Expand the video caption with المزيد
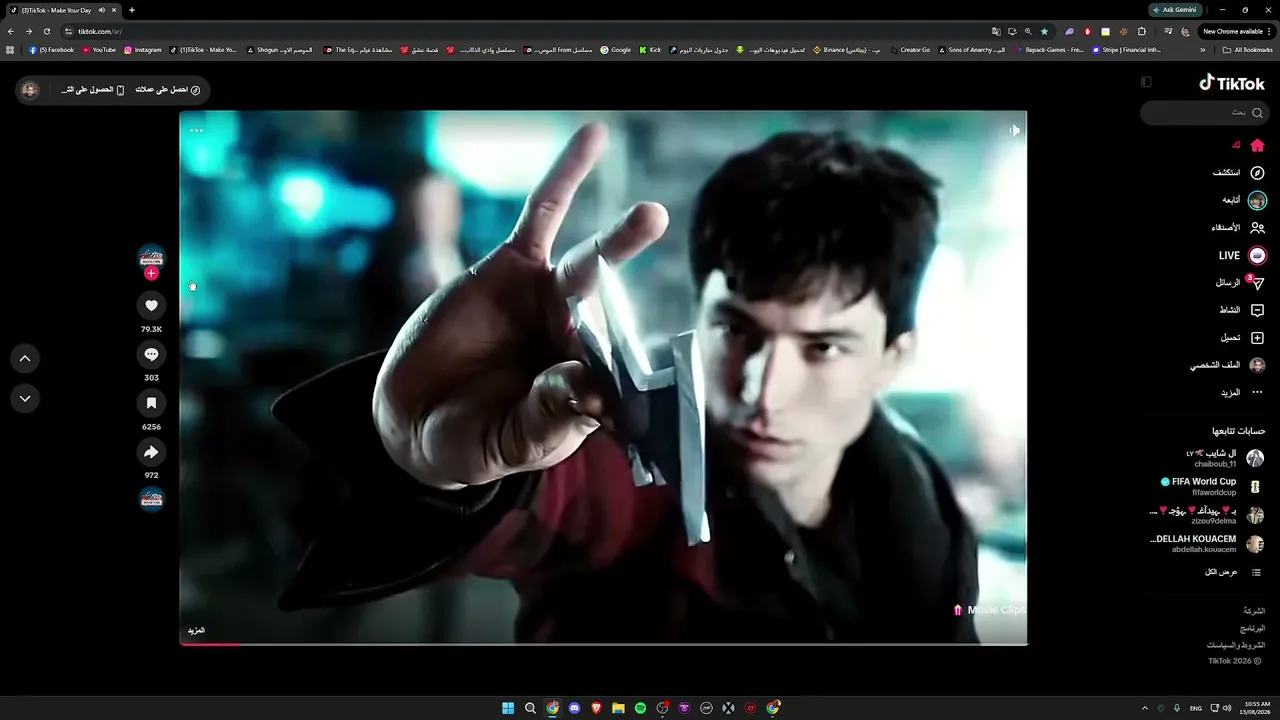1280x720 pixels. pyautogui.click(x=196, y=631)
